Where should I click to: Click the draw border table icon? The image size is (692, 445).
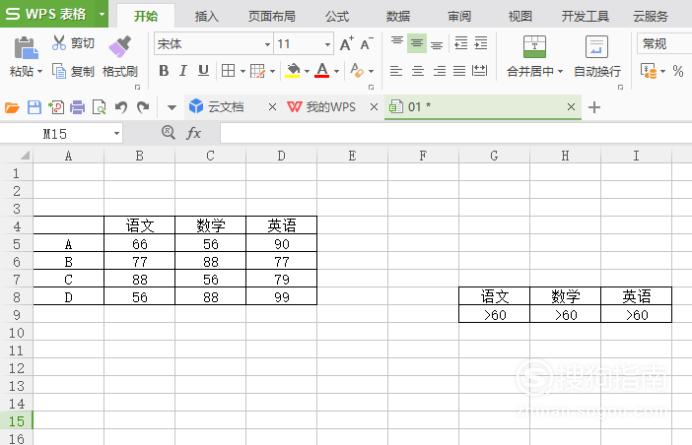tap(257, 71)
